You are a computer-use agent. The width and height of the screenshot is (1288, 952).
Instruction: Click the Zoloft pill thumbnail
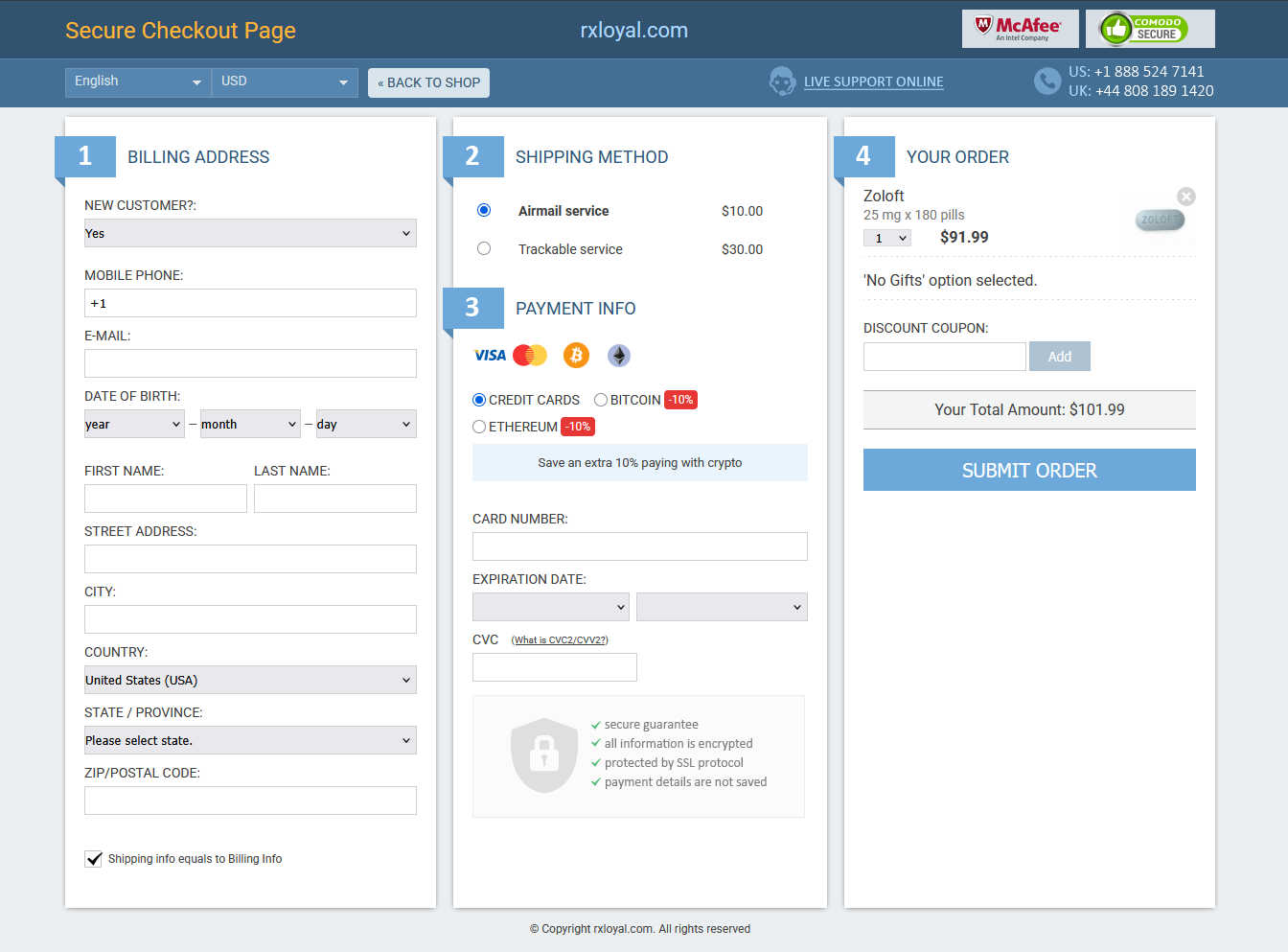pyautogui.click(x=1161, y=221)
